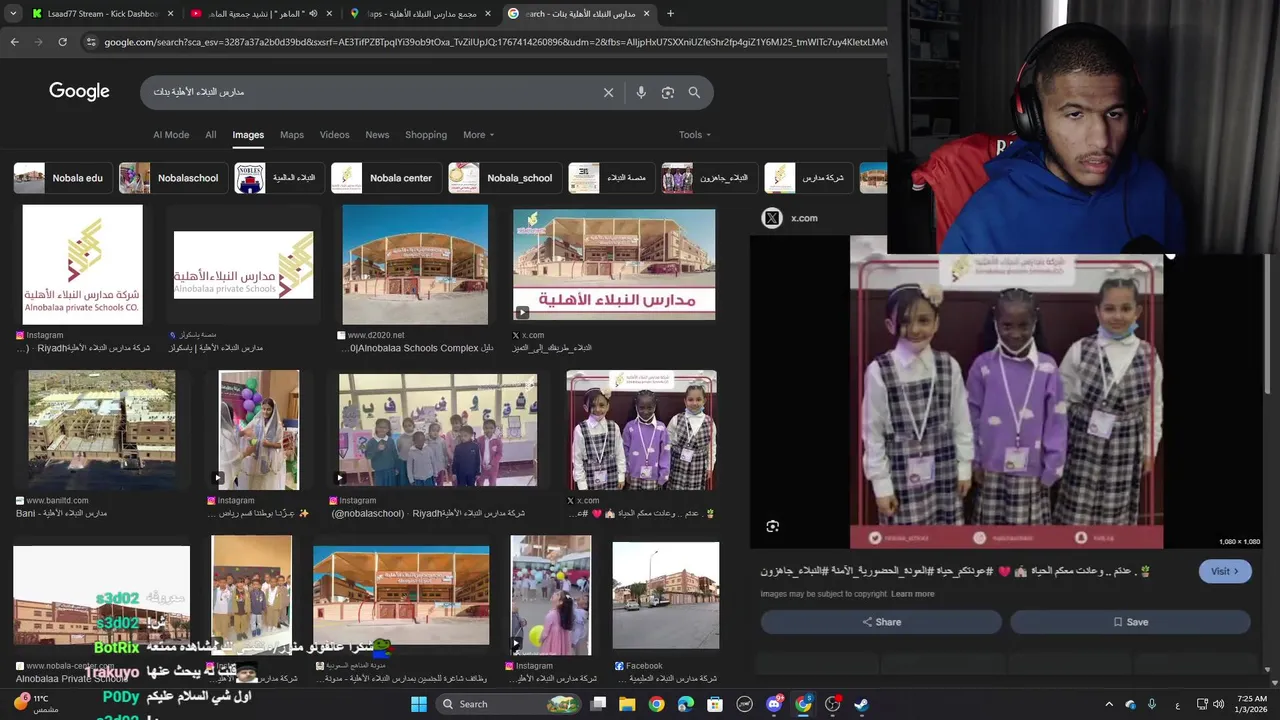Open File Explorer from taskbar
Screen dimensions: 1280x720
click(x=627, y=704)
